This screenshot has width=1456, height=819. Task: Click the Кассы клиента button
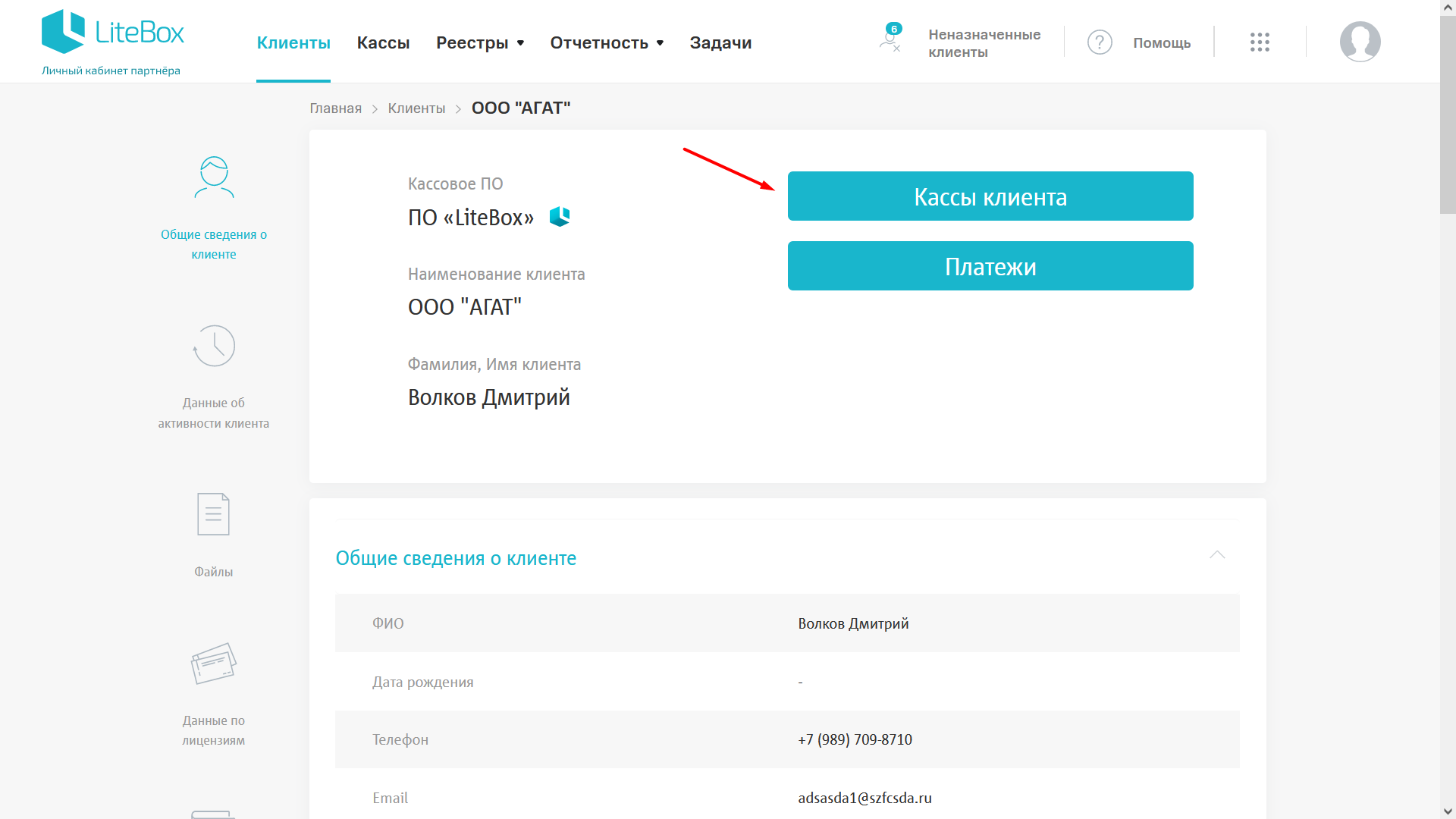(x=990, y=196)
